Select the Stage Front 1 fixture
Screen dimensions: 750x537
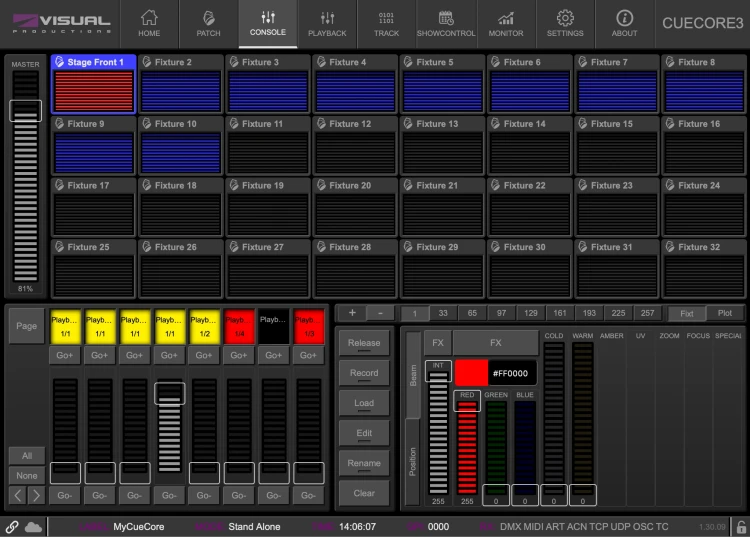click(x=94, y=84)
